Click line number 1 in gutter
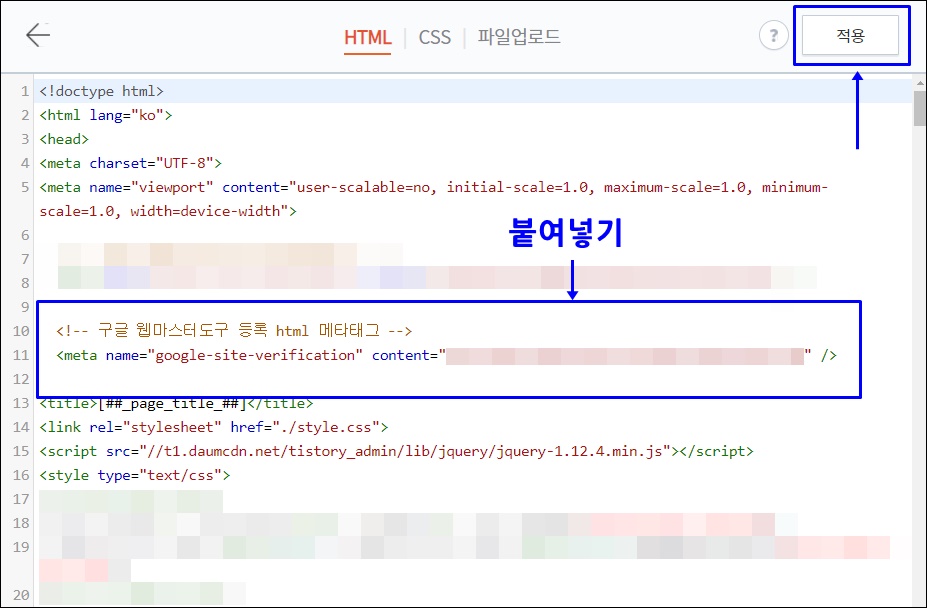Image resolution: width=927 pixels, height=608 pixels. point(25,91)
